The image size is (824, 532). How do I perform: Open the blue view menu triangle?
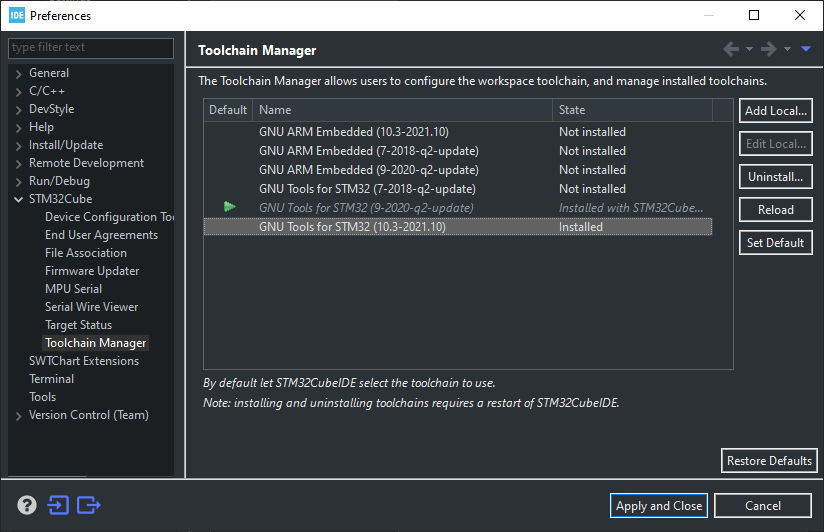click(x=806, y=49)
